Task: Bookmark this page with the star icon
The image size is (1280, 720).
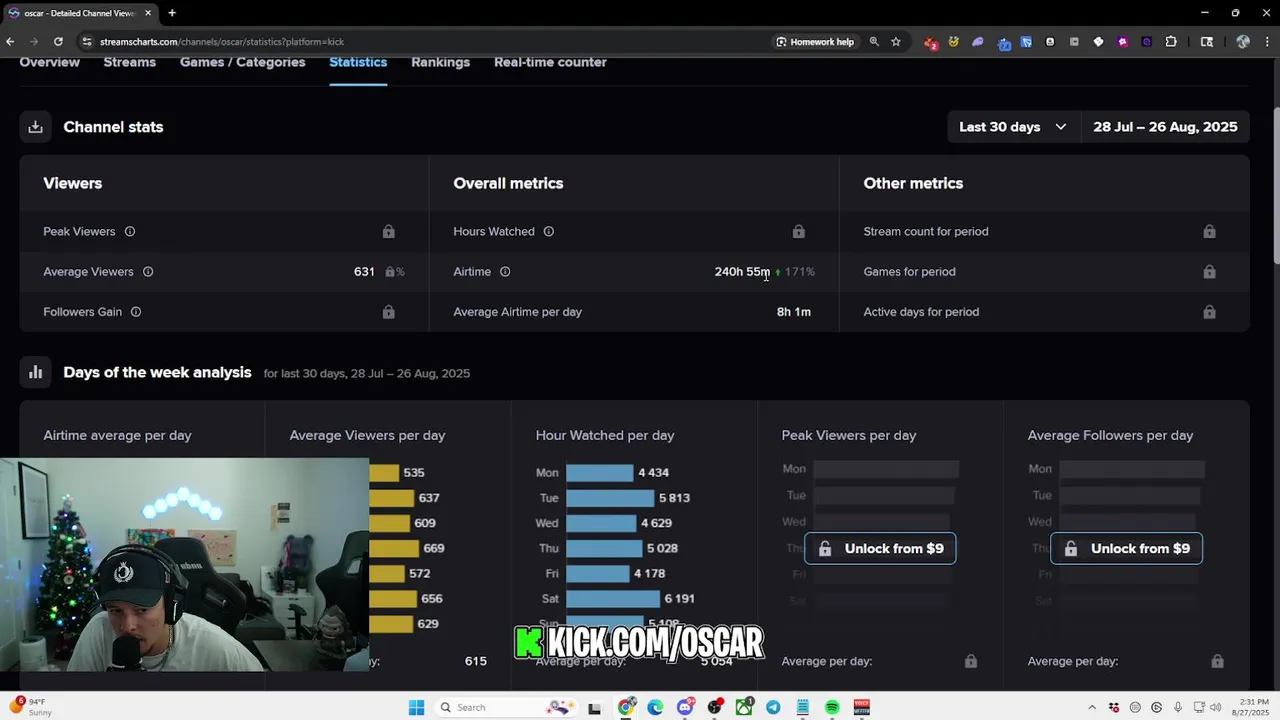Action: 896,42
